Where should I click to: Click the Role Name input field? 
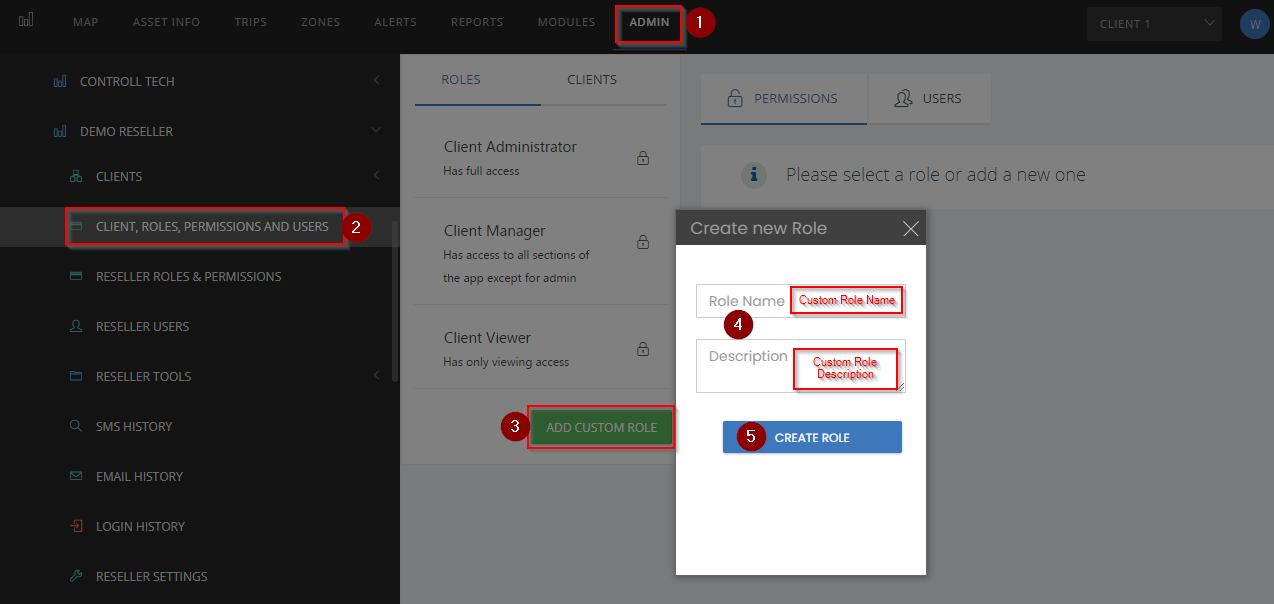(800, 301)
